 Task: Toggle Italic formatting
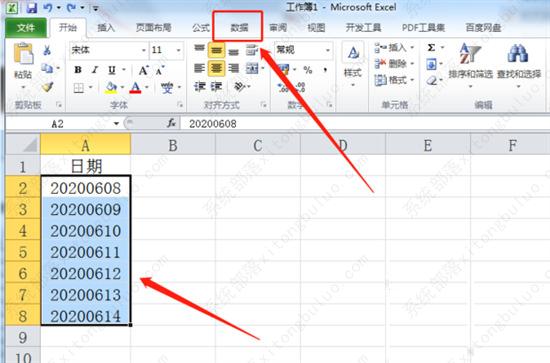pyautogui.click(x=95, y=70)
